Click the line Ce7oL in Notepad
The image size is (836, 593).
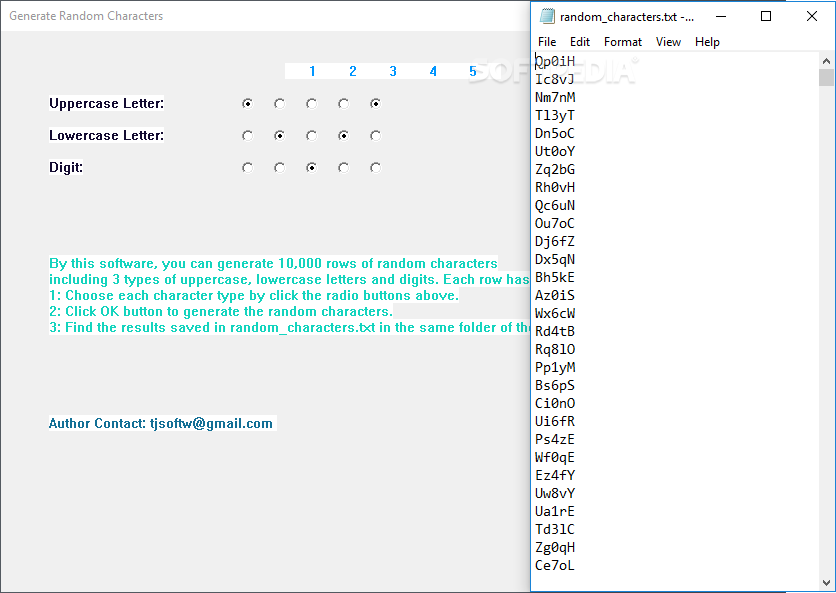tap(555, 566)
